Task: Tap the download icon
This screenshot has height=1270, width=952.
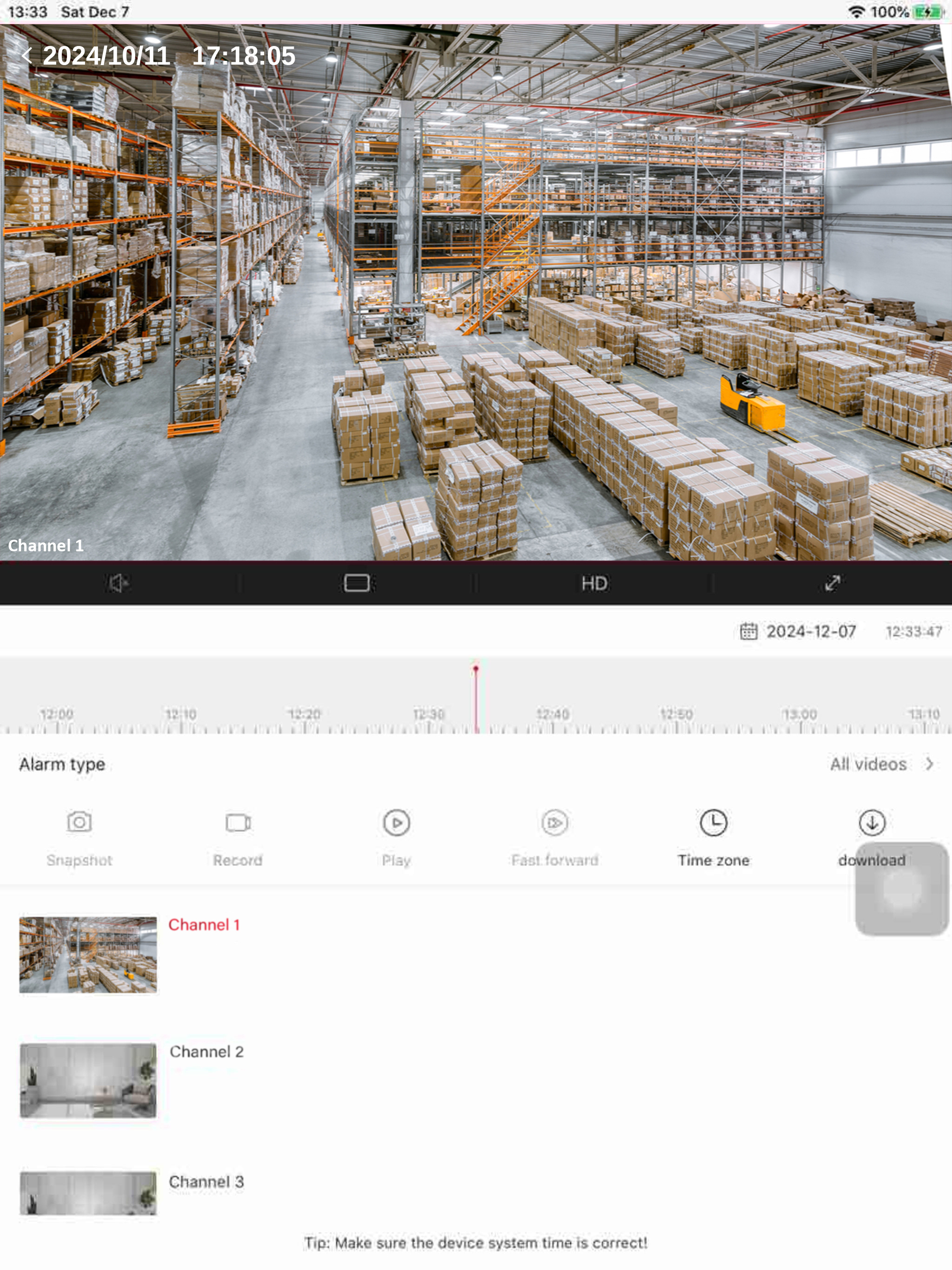Action: click(x=872, y=823)
